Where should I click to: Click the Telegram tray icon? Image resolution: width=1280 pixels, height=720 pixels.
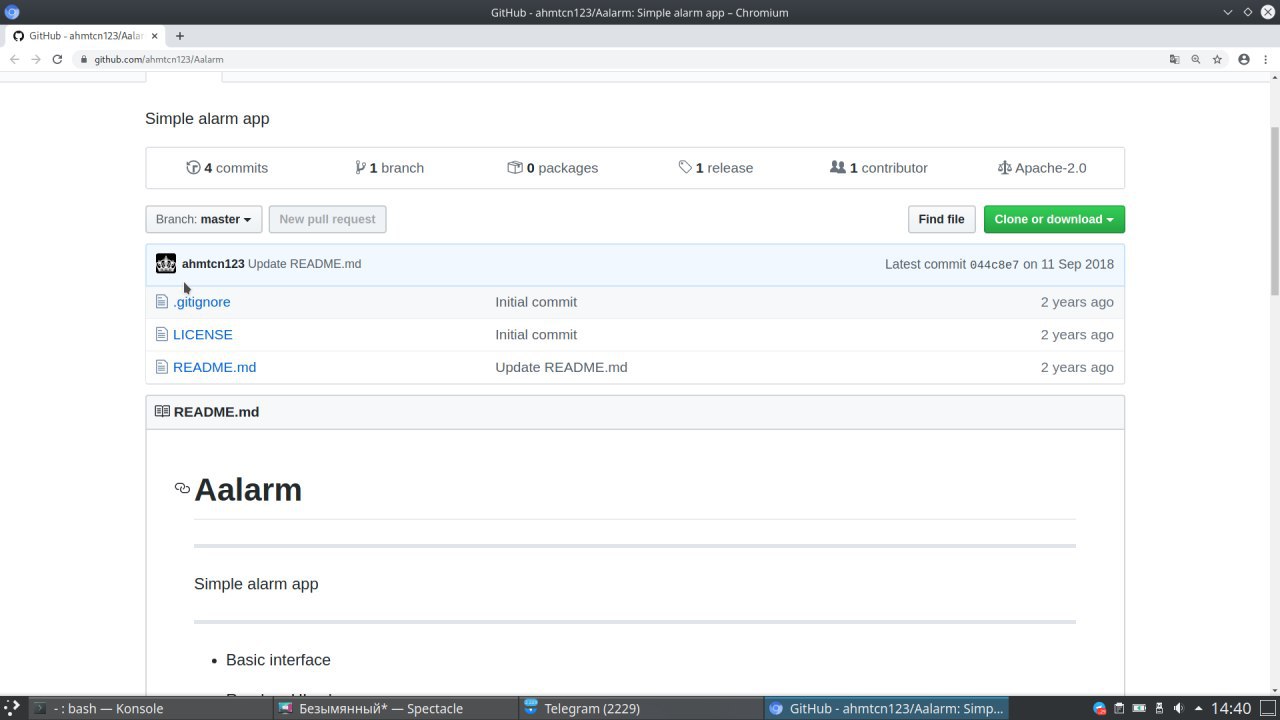(x=1100, y=708)
